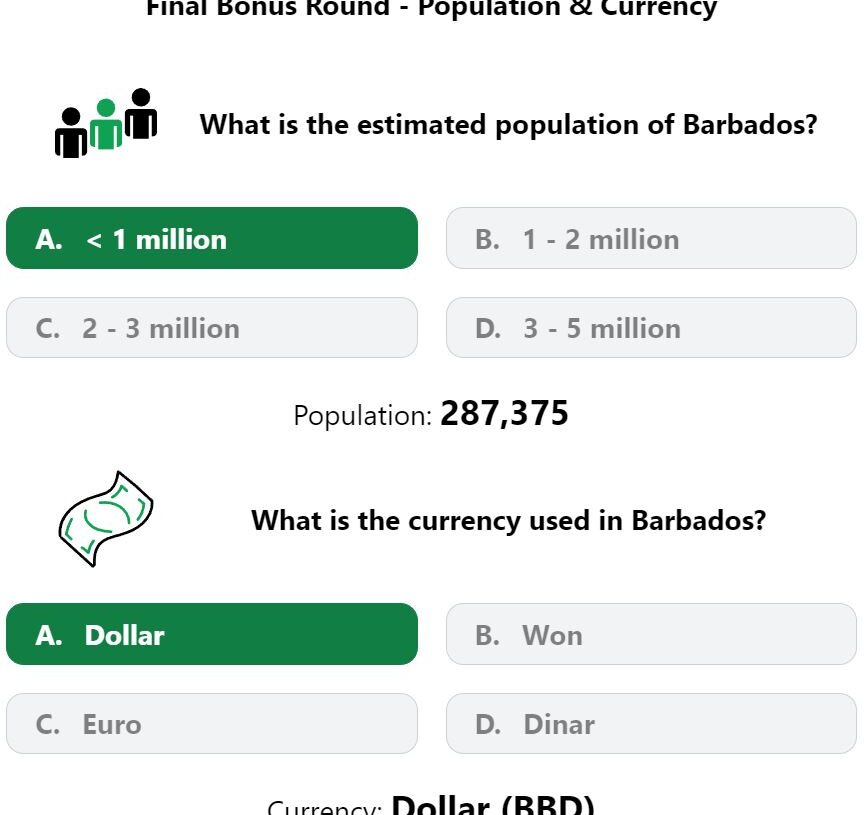Screen dimensions: 866x815
Task: Select answer A '< 1 million'
Action: 212,239
